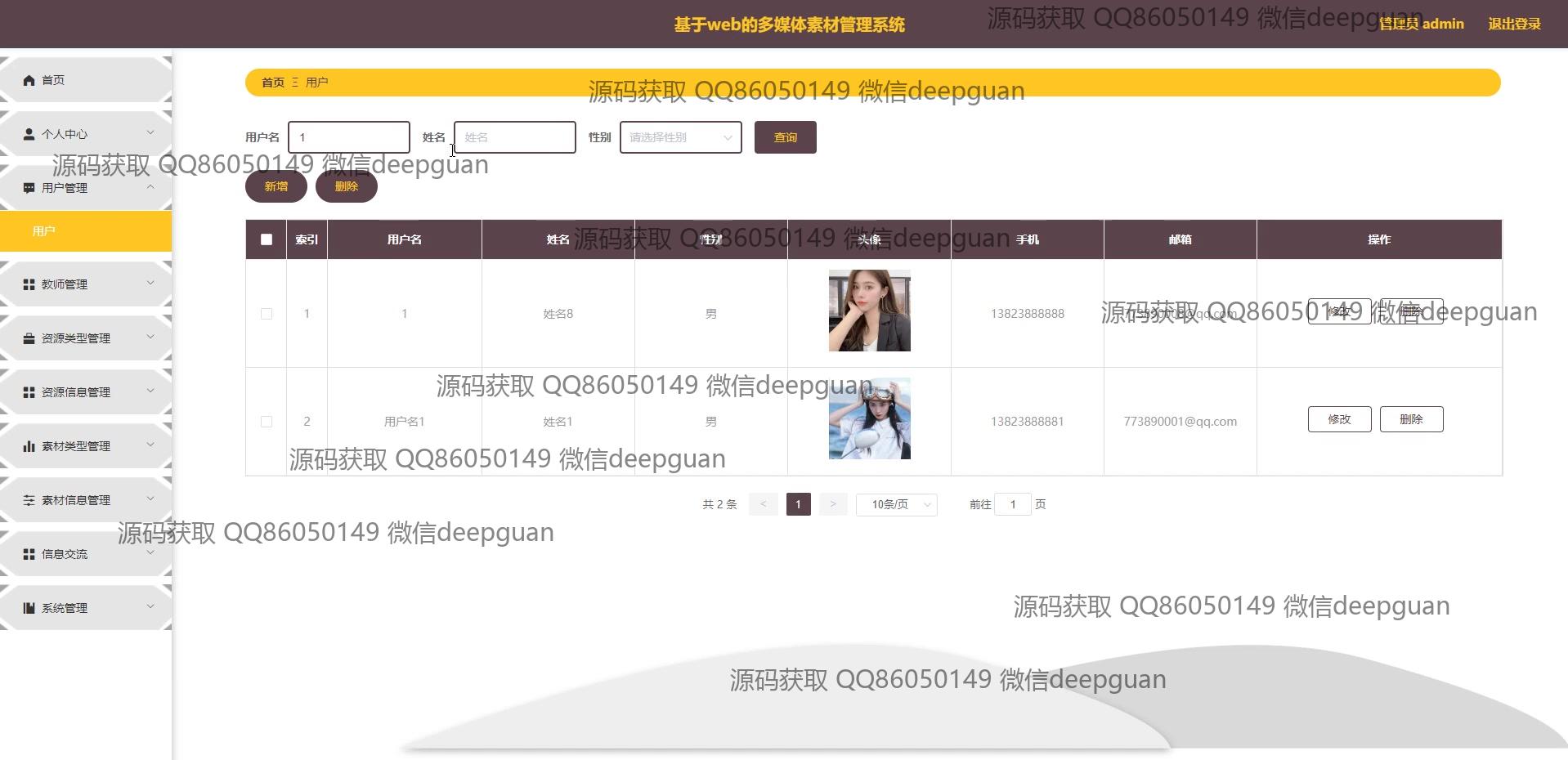Screen dimensions: 1568x760
Task: Click the 用户名 column header
Action: [405, 239]
